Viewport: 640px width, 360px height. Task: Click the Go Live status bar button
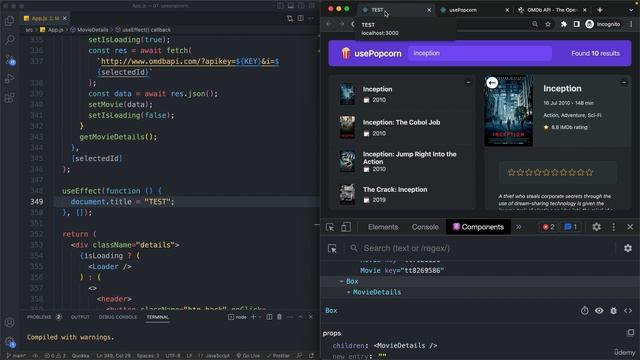tap(248, 356)
